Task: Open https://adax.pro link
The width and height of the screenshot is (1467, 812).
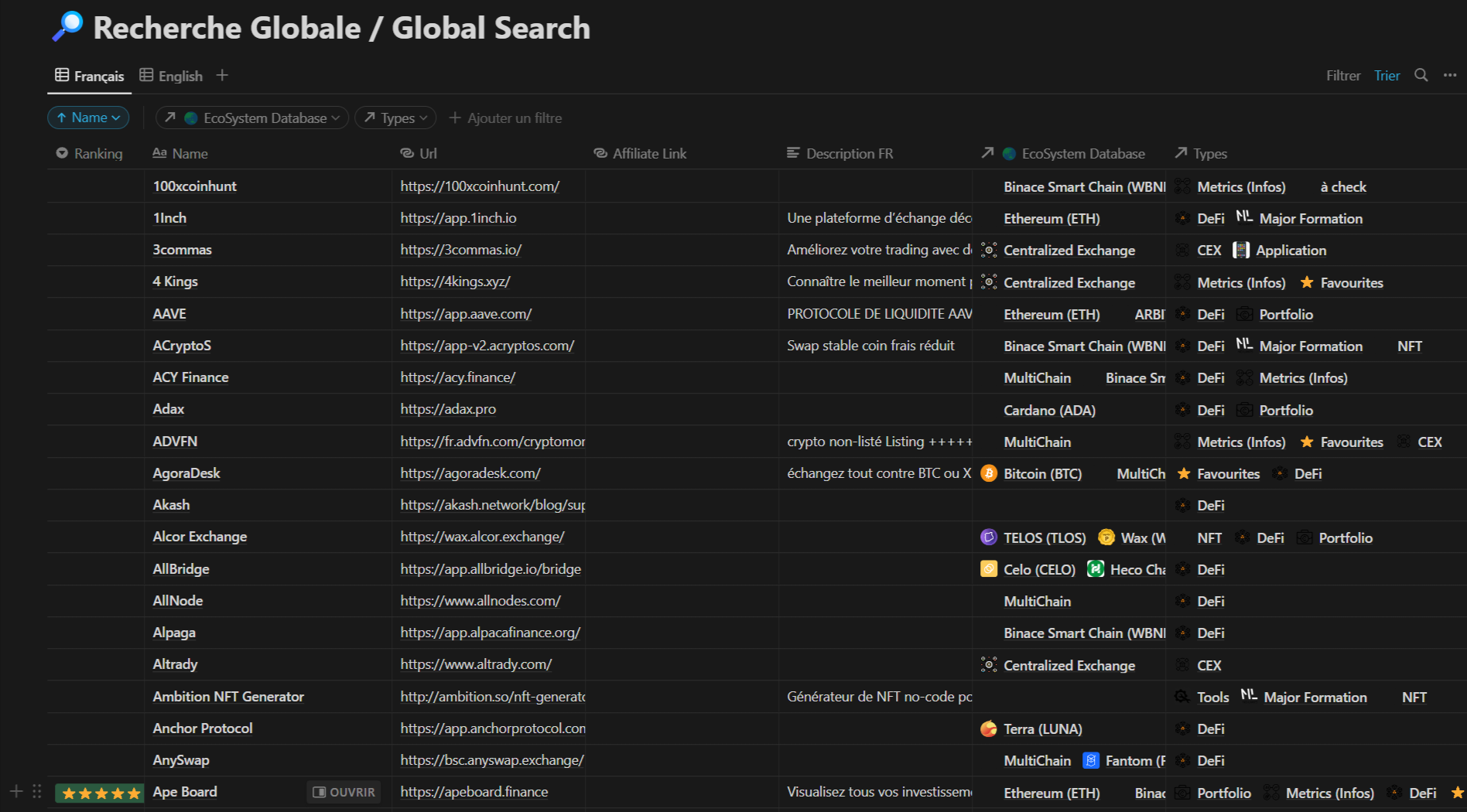Action: click(448, 409)
